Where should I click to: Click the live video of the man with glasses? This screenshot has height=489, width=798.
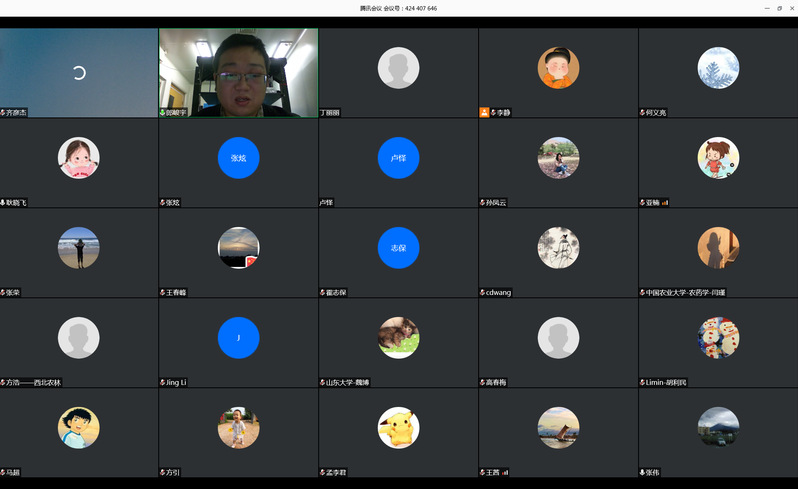[x=238, y=70]
